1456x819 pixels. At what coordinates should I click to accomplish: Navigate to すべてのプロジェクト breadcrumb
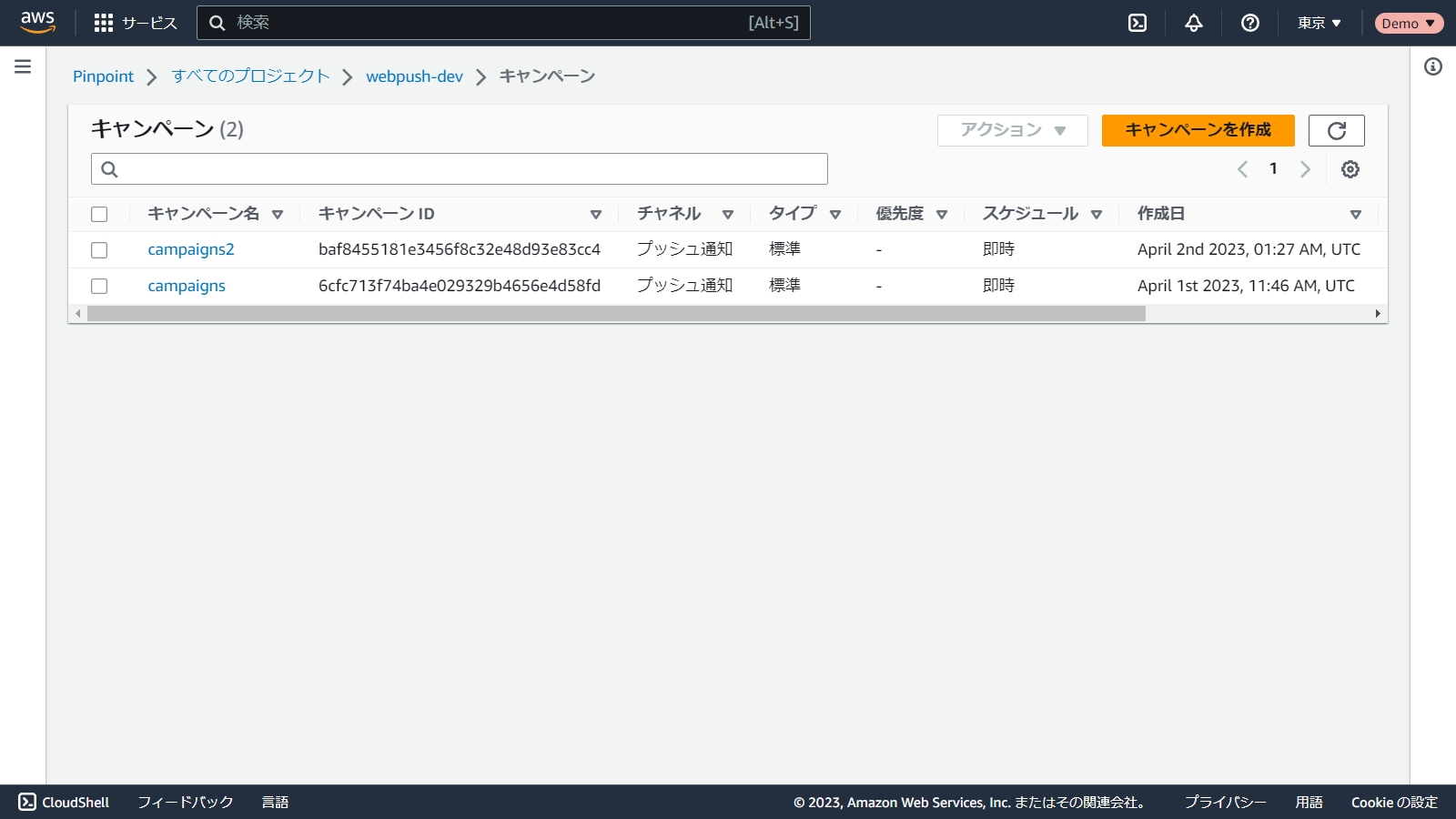coord(250,76)
